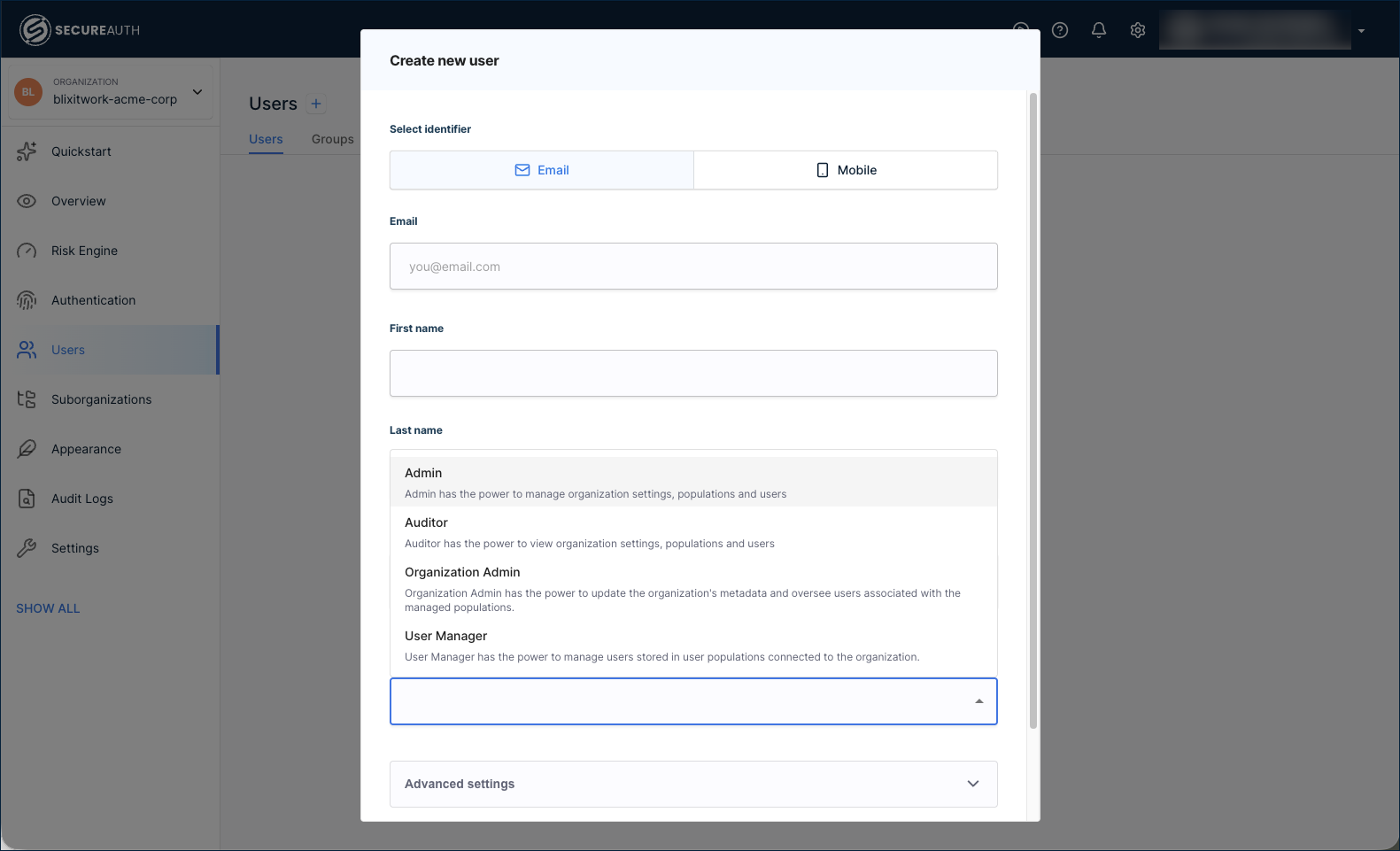This screenshot has height=851, width=1400.
Task: Expand the Advanced settings section
Action: (693, 784)
